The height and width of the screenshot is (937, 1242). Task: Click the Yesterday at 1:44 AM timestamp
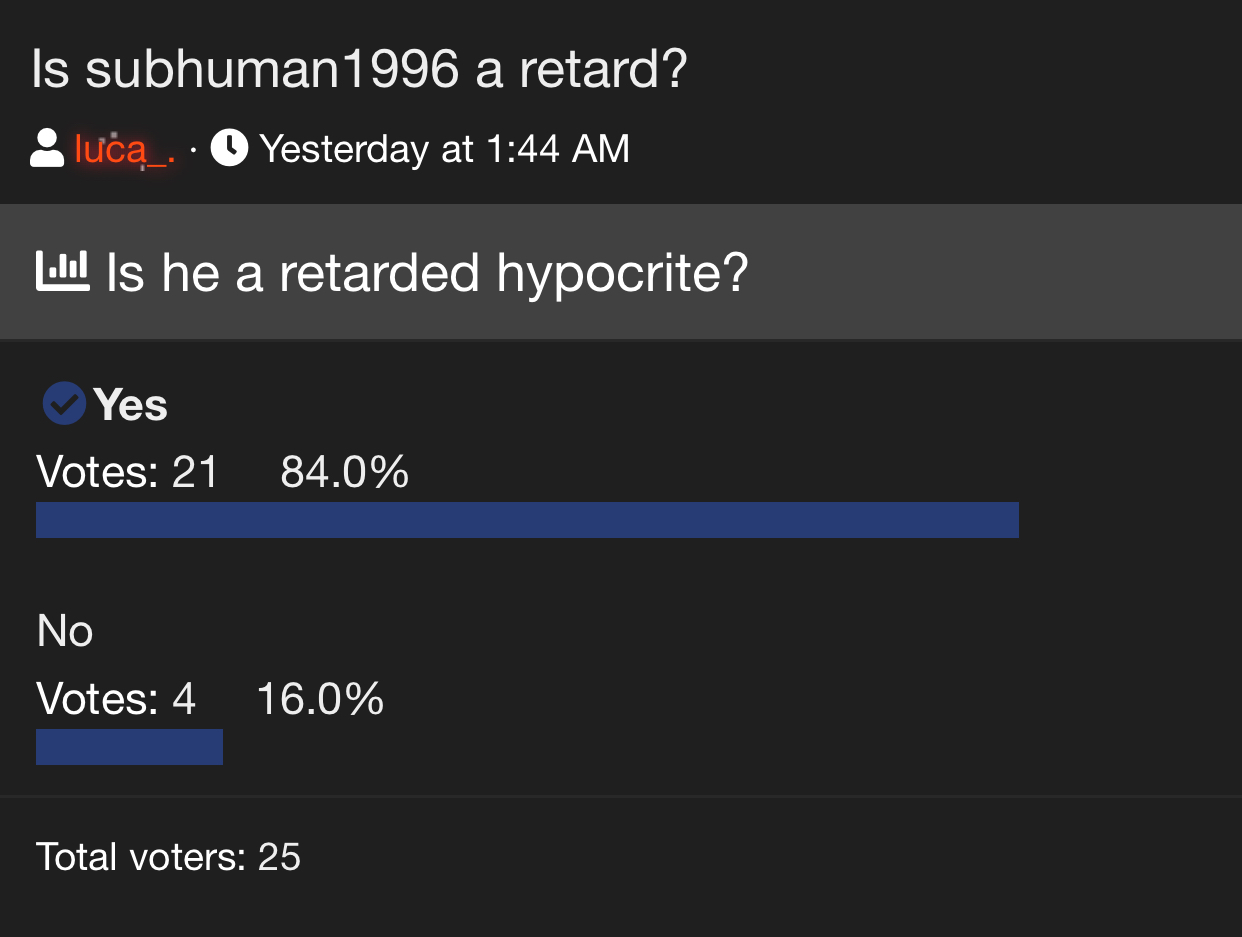(x=445, y=150)
